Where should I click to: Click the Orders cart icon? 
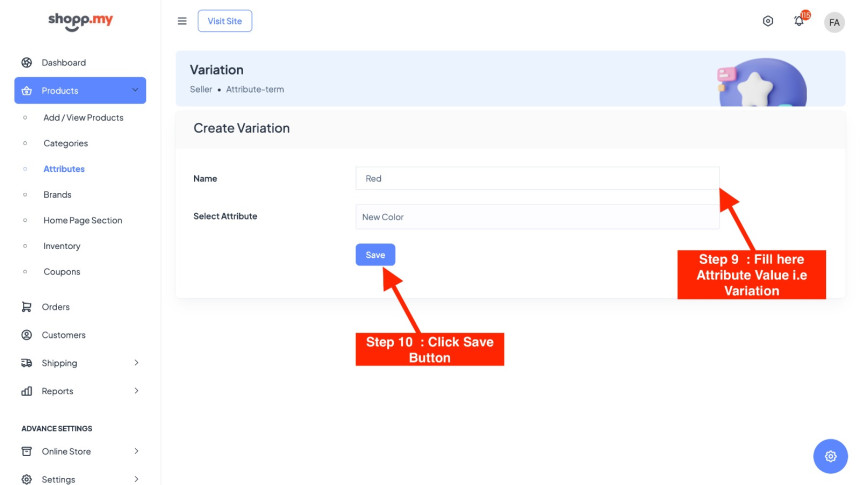27,307
